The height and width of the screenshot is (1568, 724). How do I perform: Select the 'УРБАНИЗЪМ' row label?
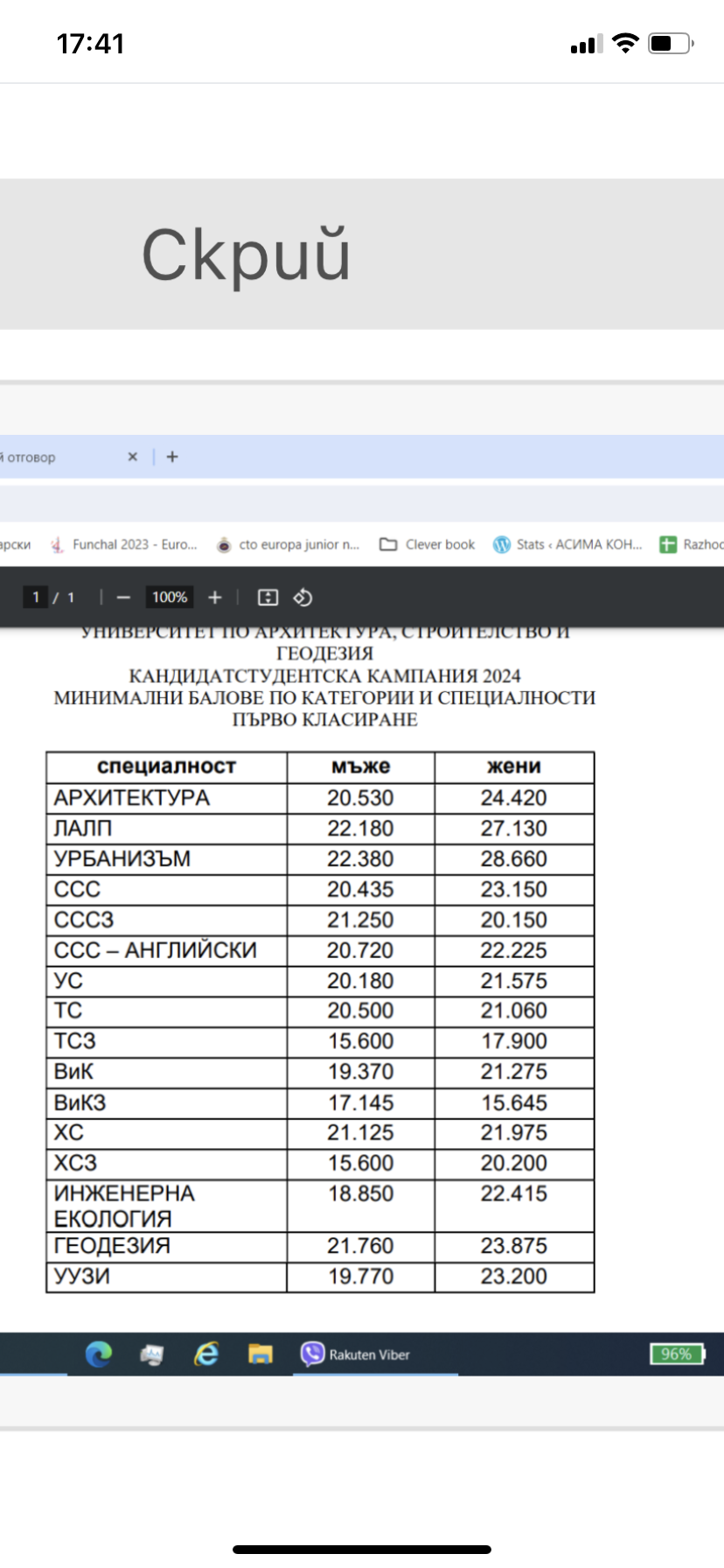(122, 859)
